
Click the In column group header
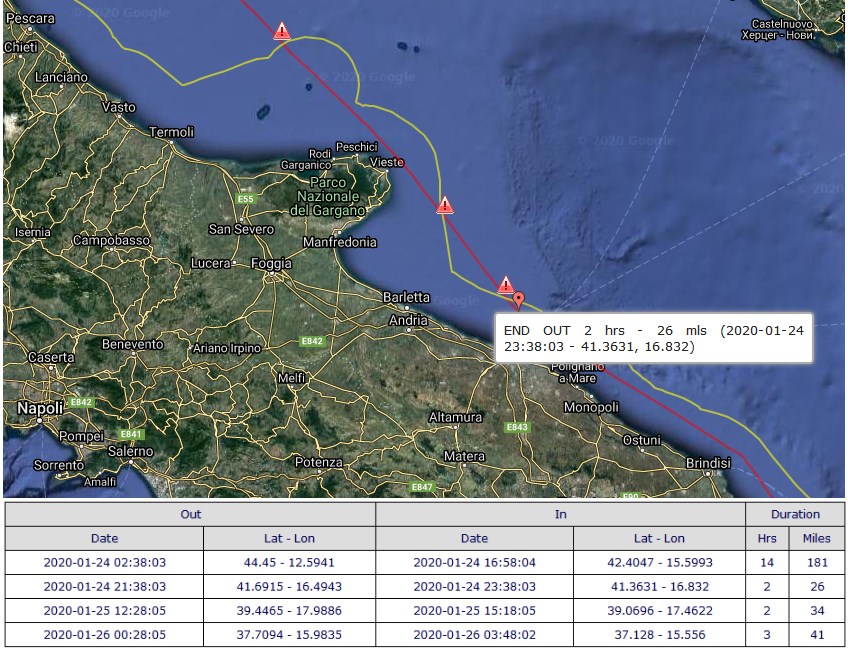click(560, 514)
